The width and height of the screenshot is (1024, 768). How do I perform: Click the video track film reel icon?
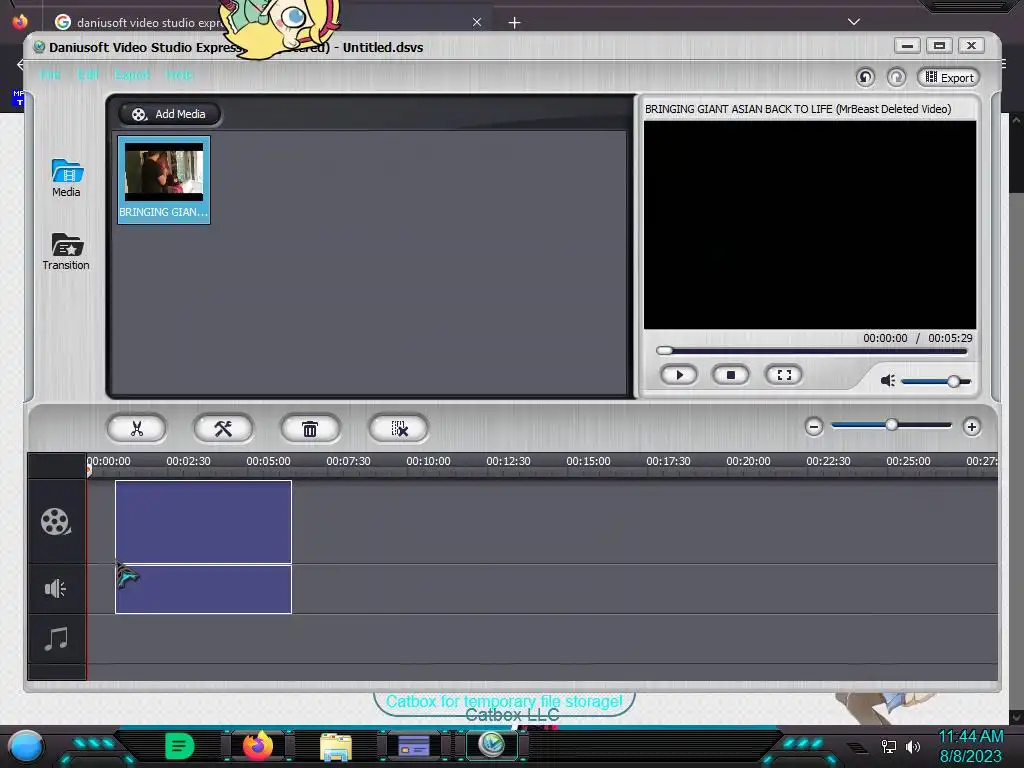pyautogui.click(x=56, y=522)
